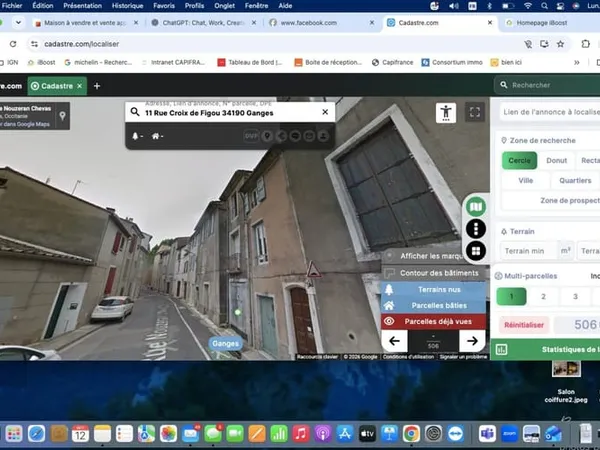Add a new app tab with plus
Image resolution: width=600 pixels, height=450 pixels.
[x=97, y=86]
